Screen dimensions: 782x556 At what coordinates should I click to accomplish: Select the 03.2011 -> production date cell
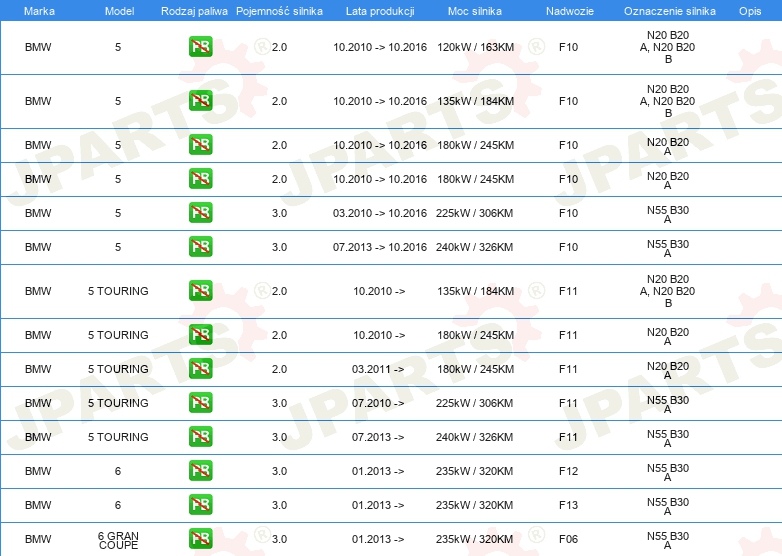click(378, 369)
